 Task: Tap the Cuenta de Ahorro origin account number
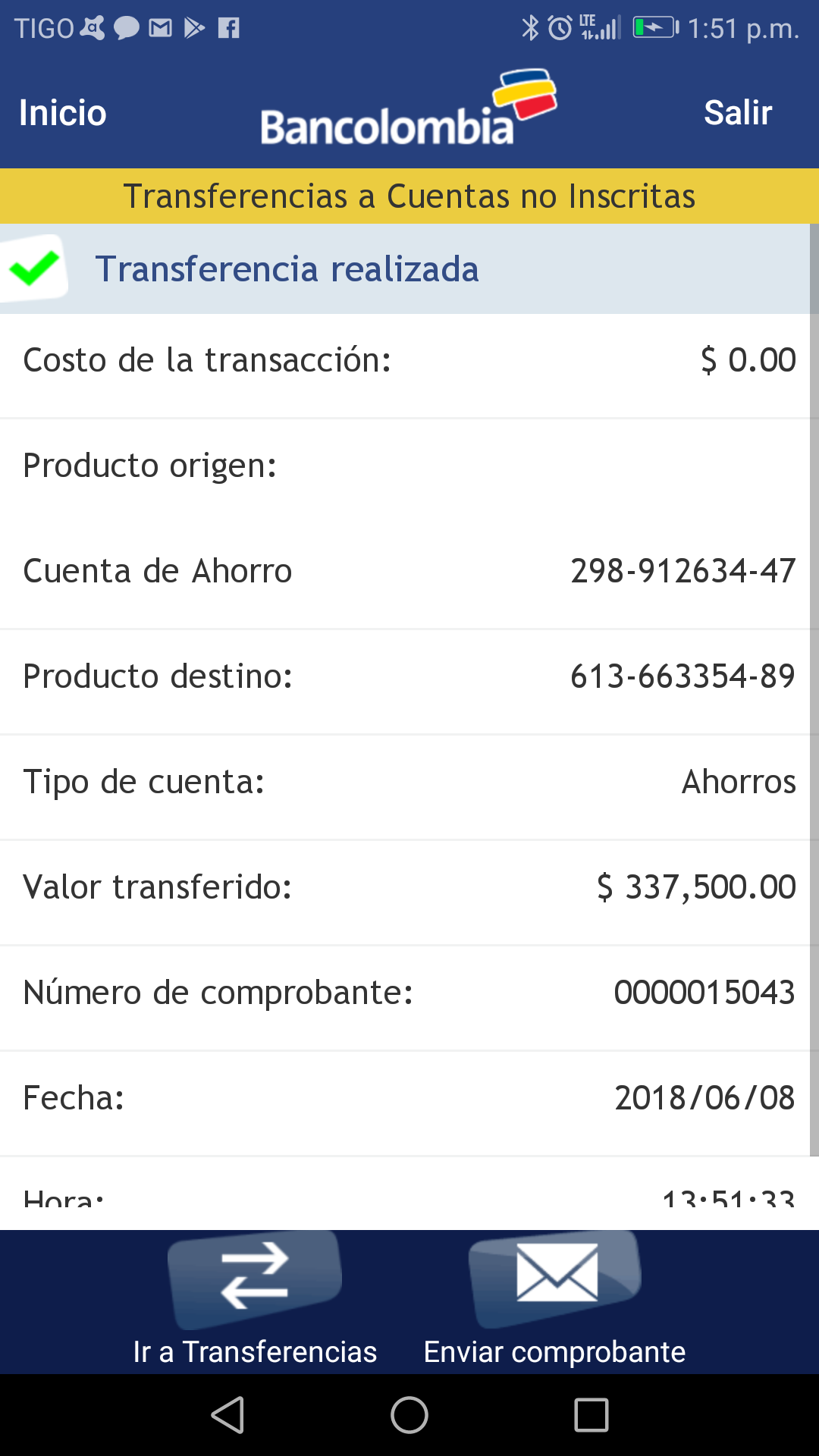[682, 571]
